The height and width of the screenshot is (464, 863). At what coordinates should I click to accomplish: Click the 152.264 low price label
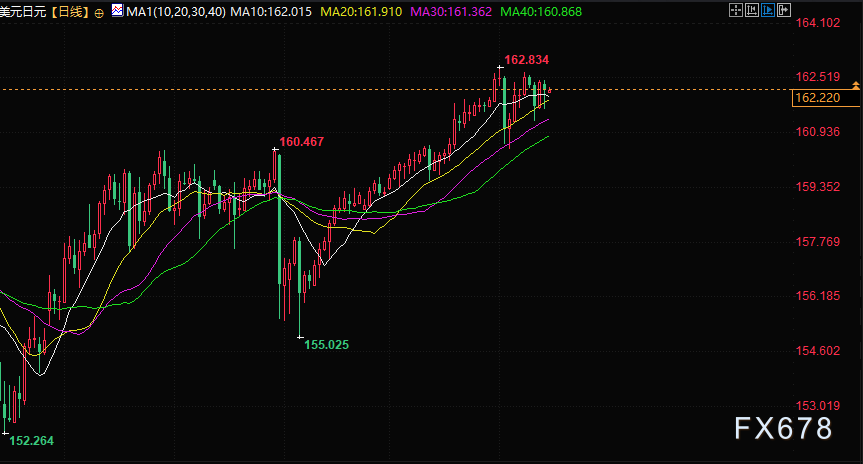tap(31, 440)
